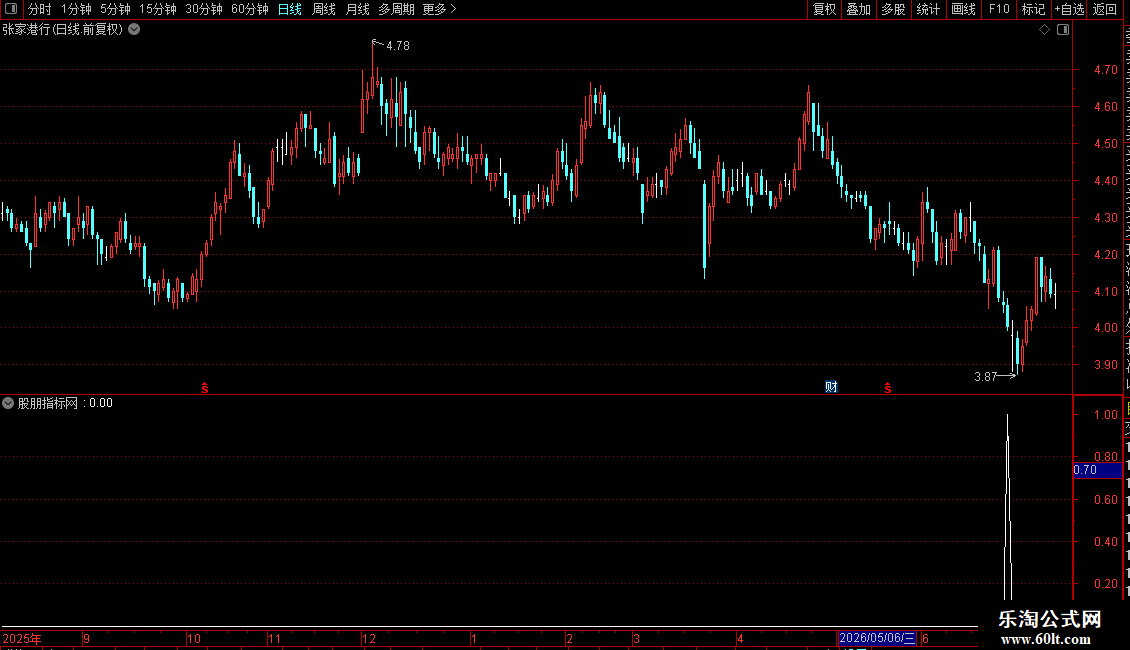Select the 15分钟 period tab
This screenshot has width=1130, height=650.
click(x=158, y=9)
